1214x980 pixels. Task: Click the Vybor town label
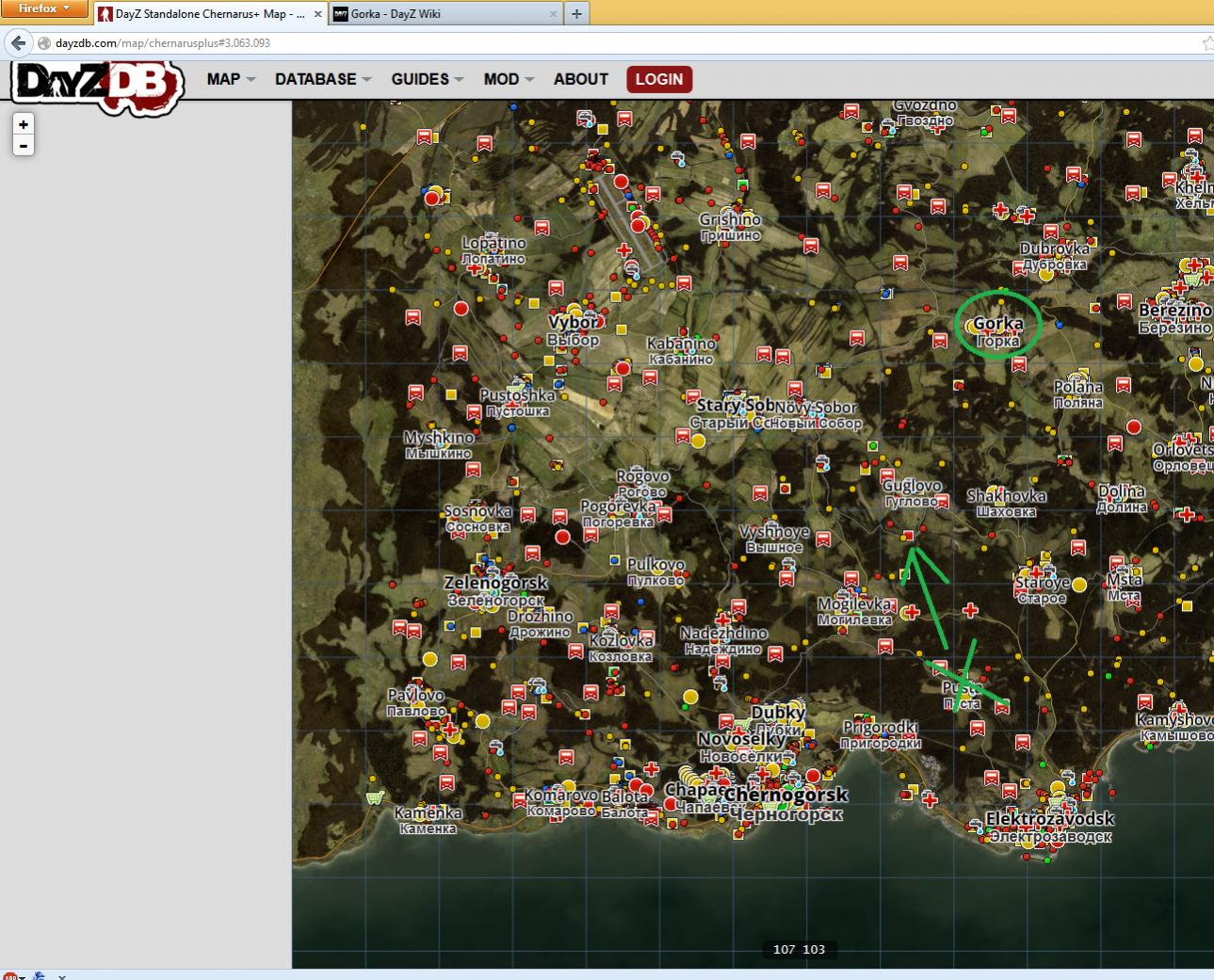pos(573,330)
